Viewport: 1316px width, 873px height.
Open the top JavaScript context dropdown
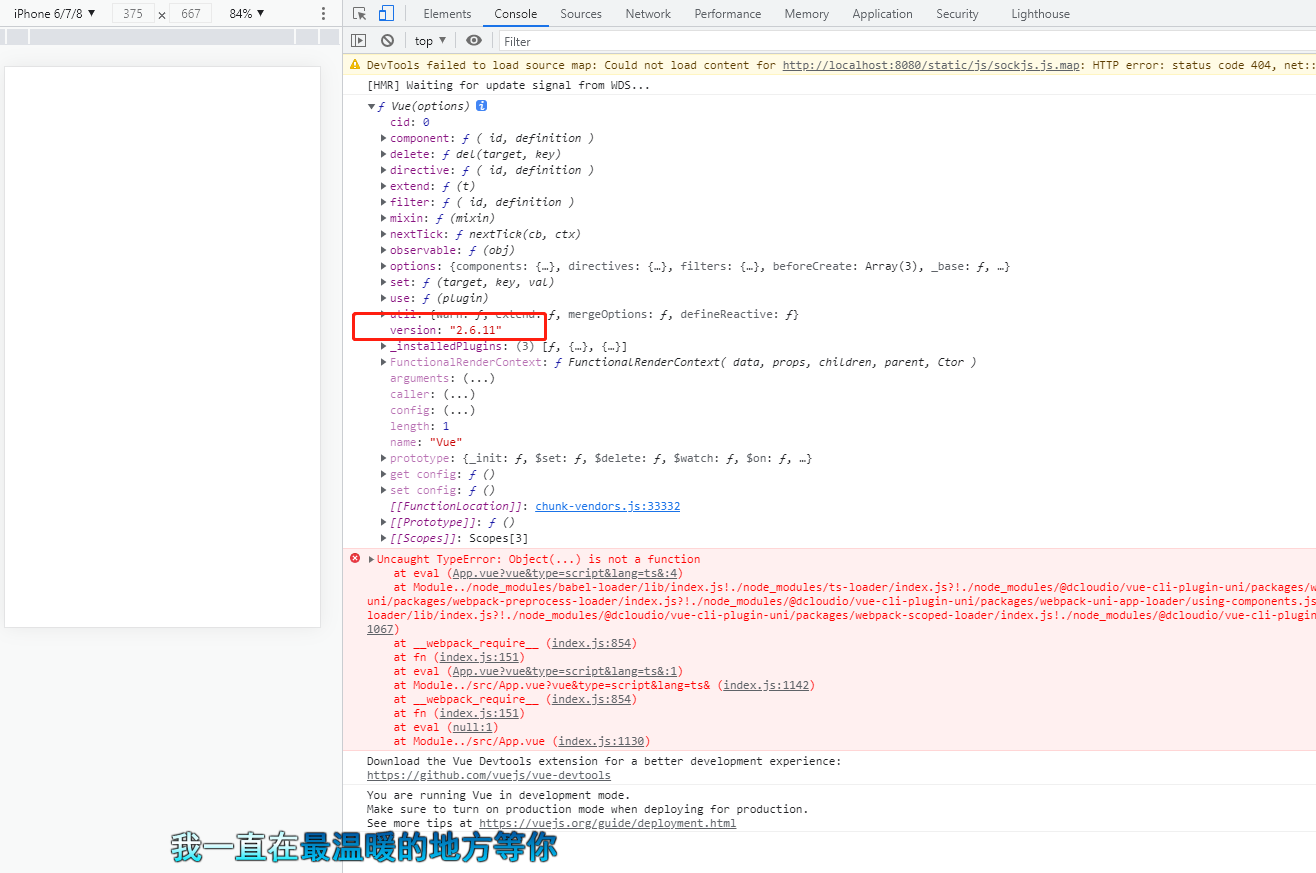coord(430,41)
